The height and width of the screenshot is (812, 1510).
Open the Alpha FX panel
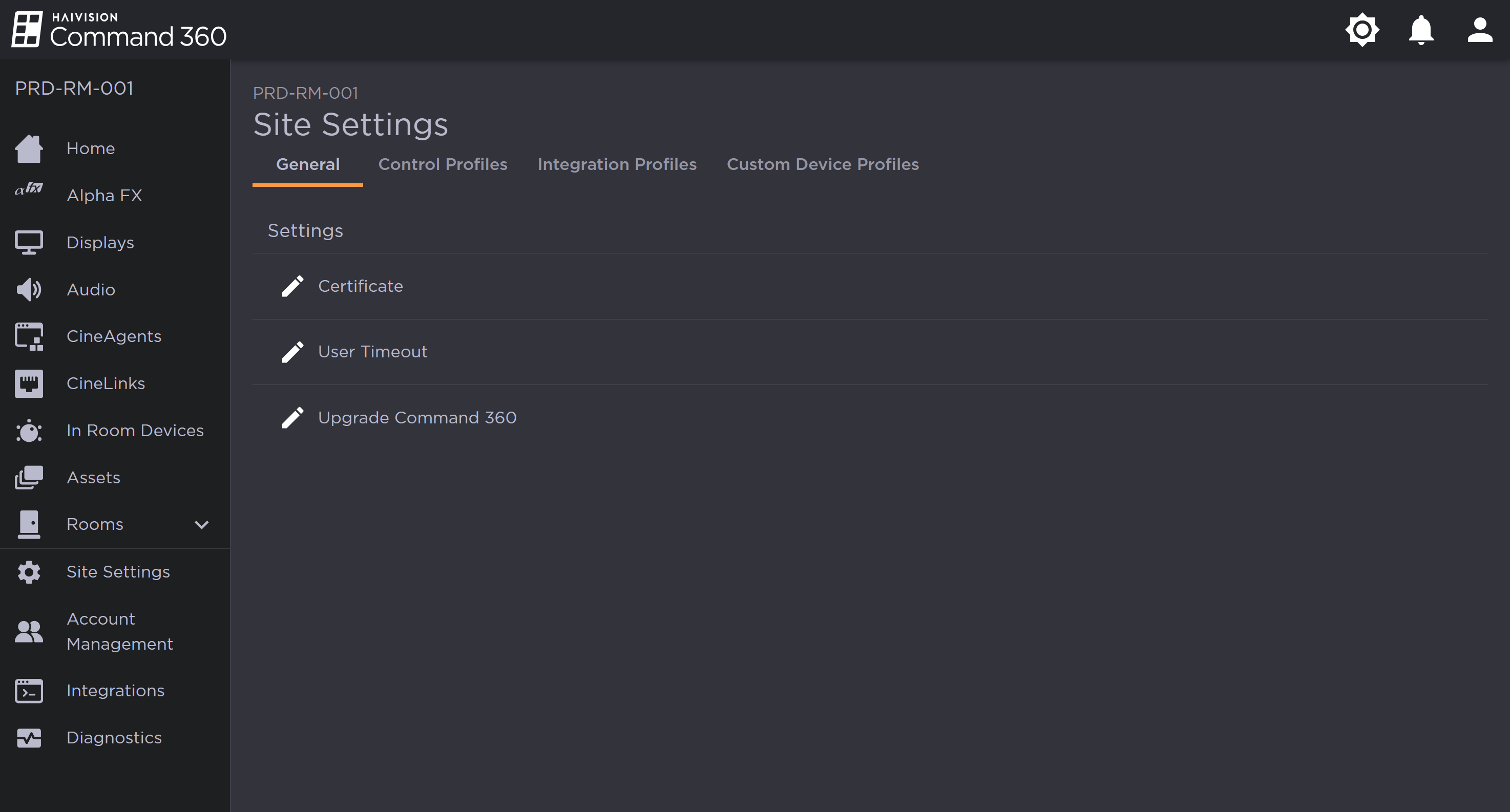[x=104, y=195]
